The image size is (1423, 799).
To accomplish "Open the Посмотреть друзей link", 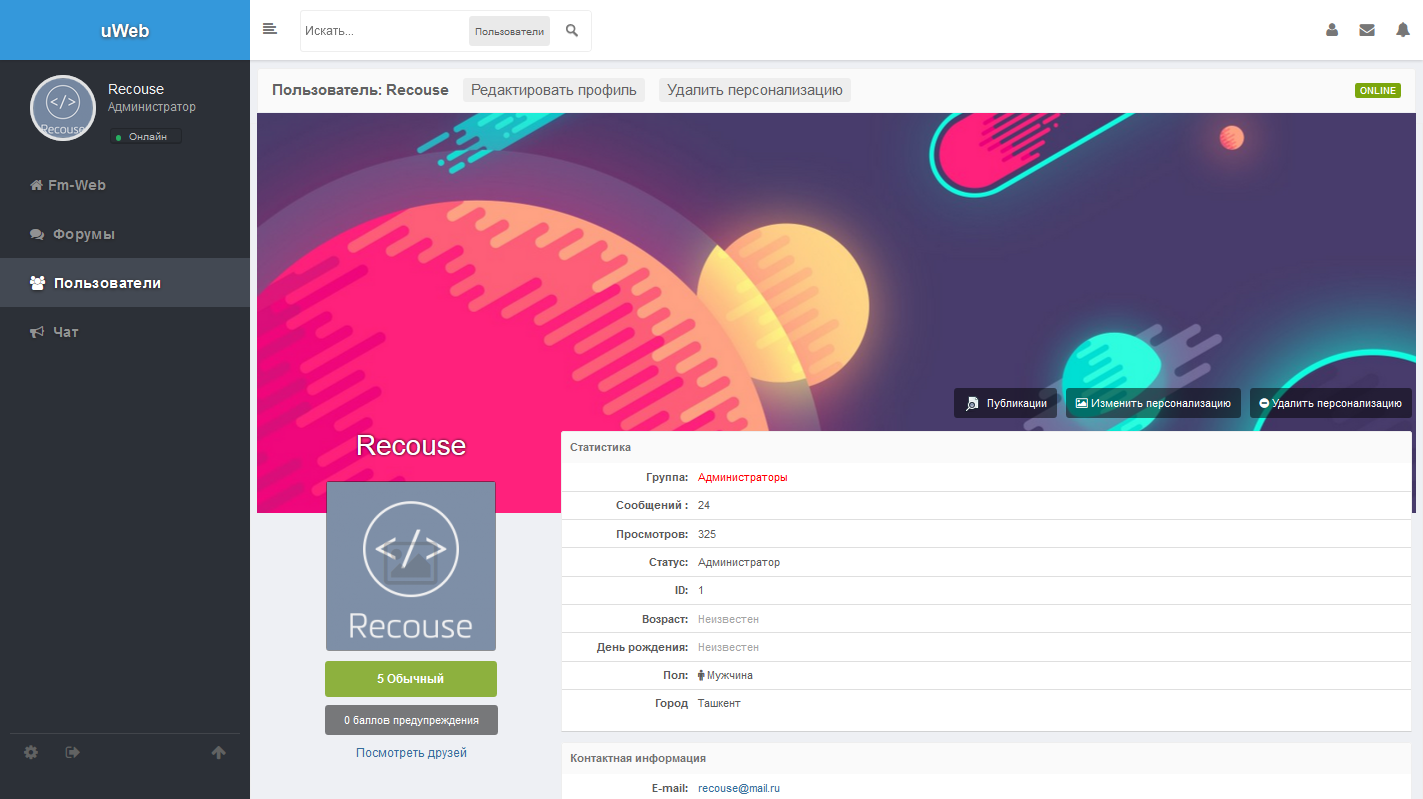I will [411, 753].
